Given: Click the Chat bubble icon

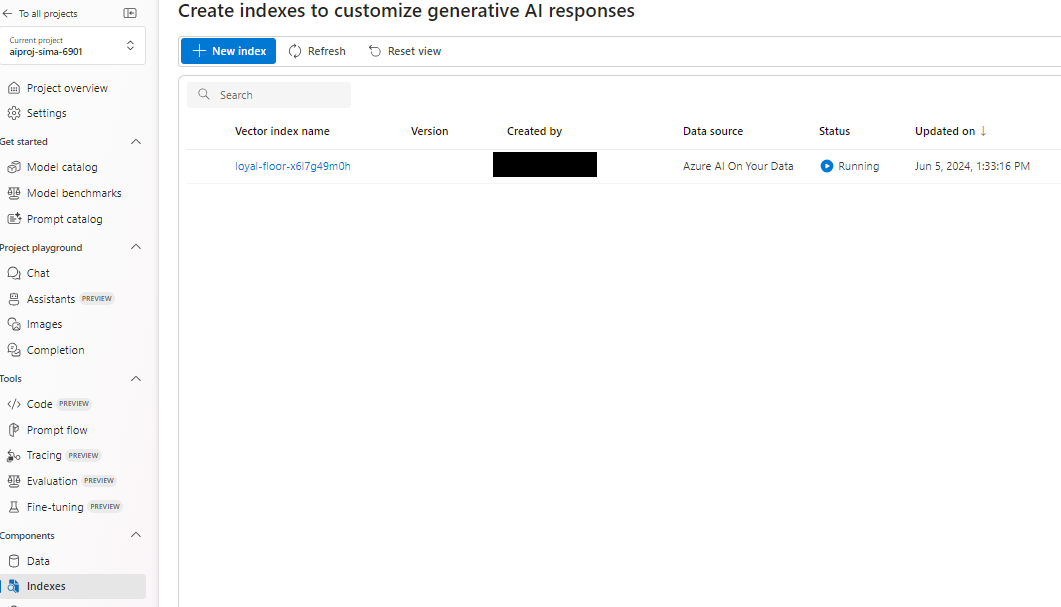Looking at the screenshot, I should coord(14,273).
